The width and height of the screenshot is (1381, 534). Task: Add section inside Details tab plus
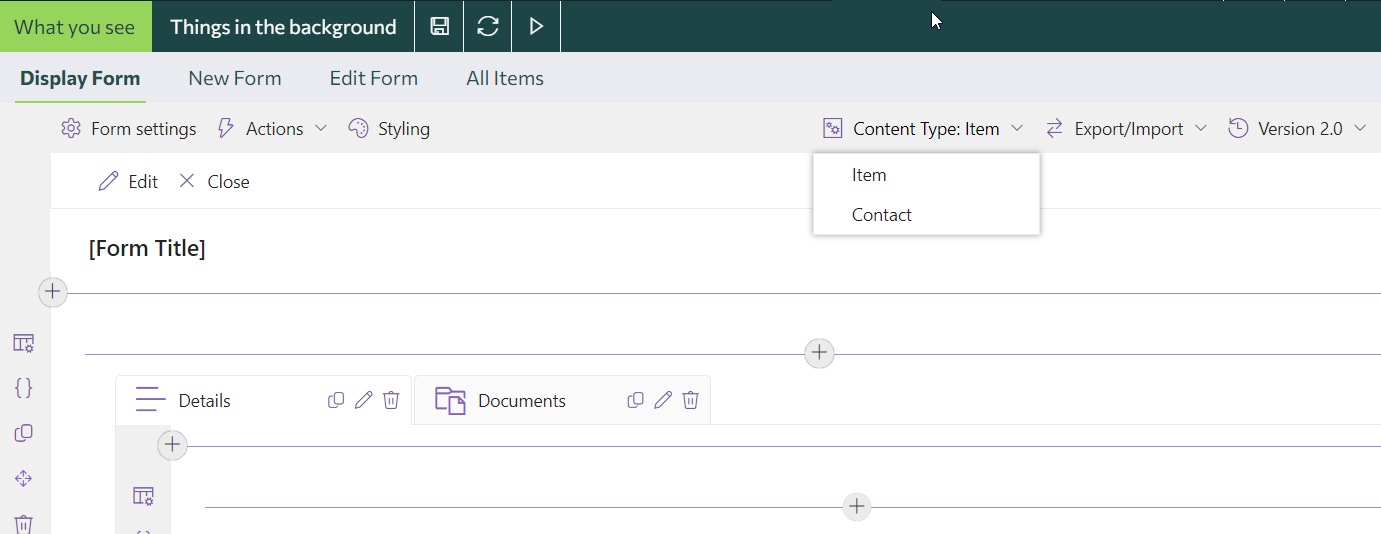[173, 444]
